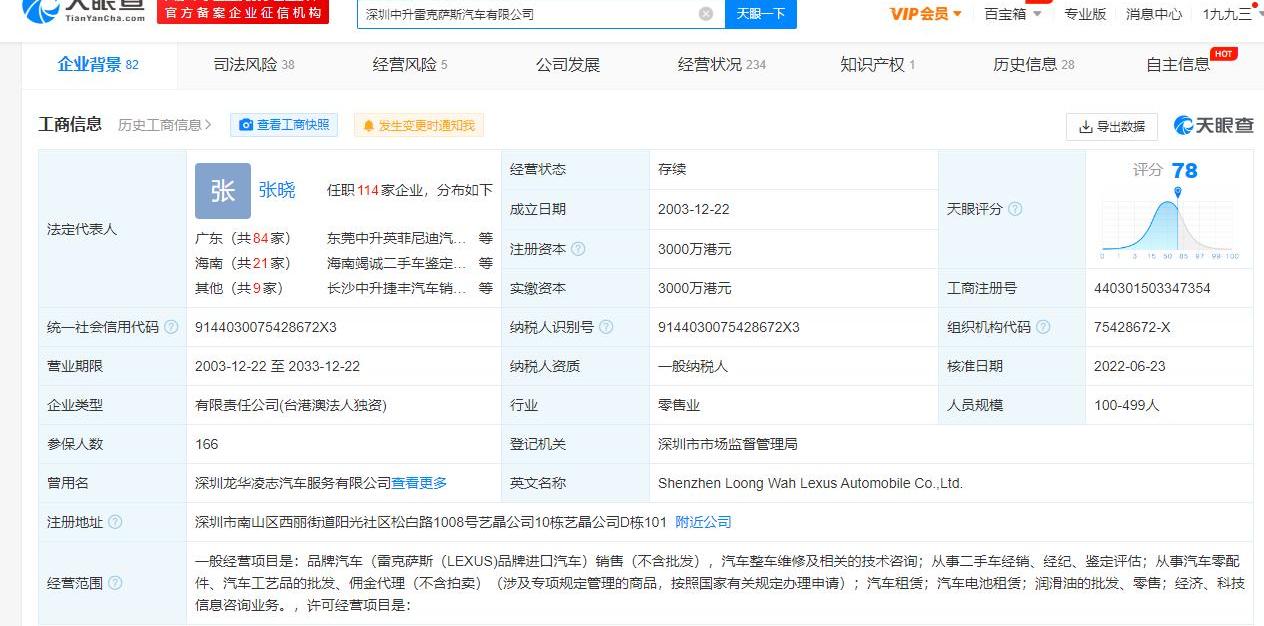Select the credit code value 9144030075428672X3 in 统一社会信用代码 row
Screen dimensions: 1264x626
266,327
